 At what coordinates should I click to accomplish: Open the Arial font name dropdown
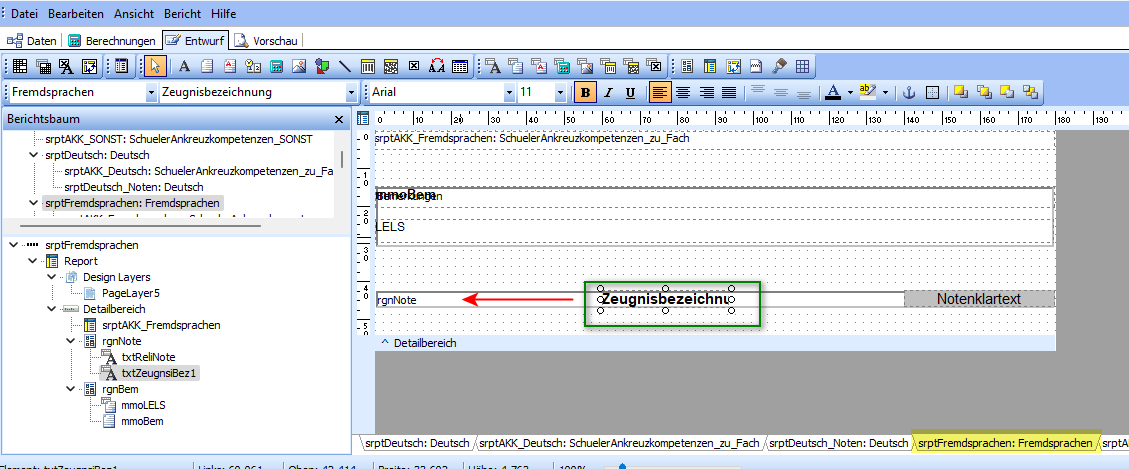click(x=510, y=92)
